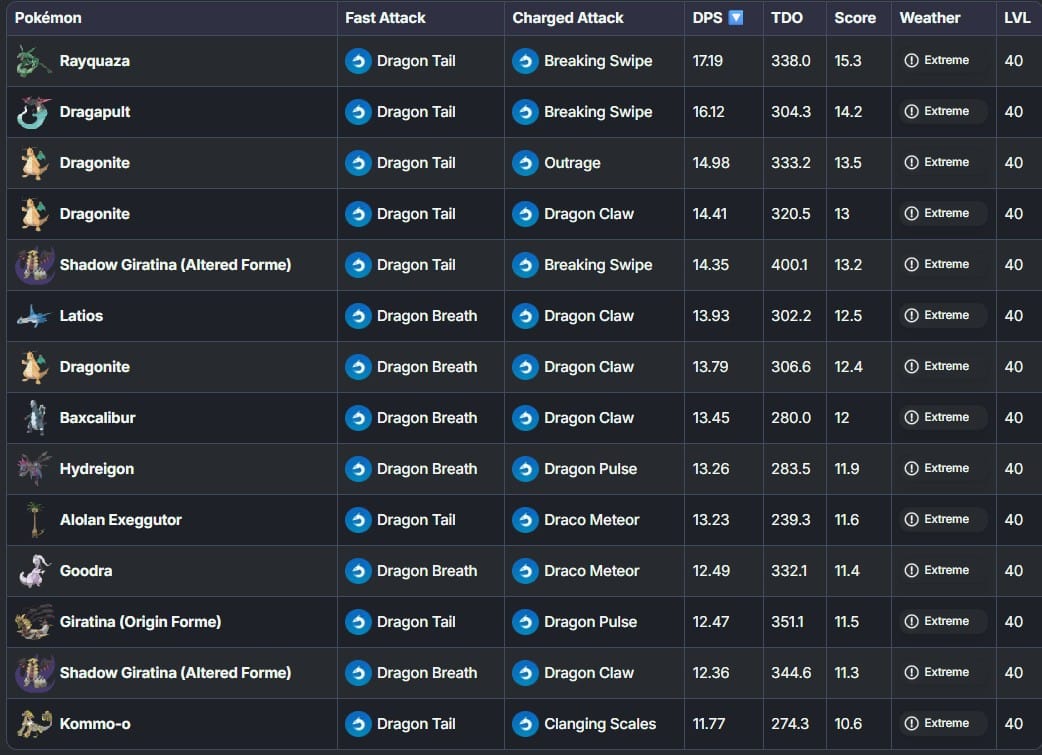
Task: Click the info icon in Goodra's Extreme weather badge
Action: point(912,570)
